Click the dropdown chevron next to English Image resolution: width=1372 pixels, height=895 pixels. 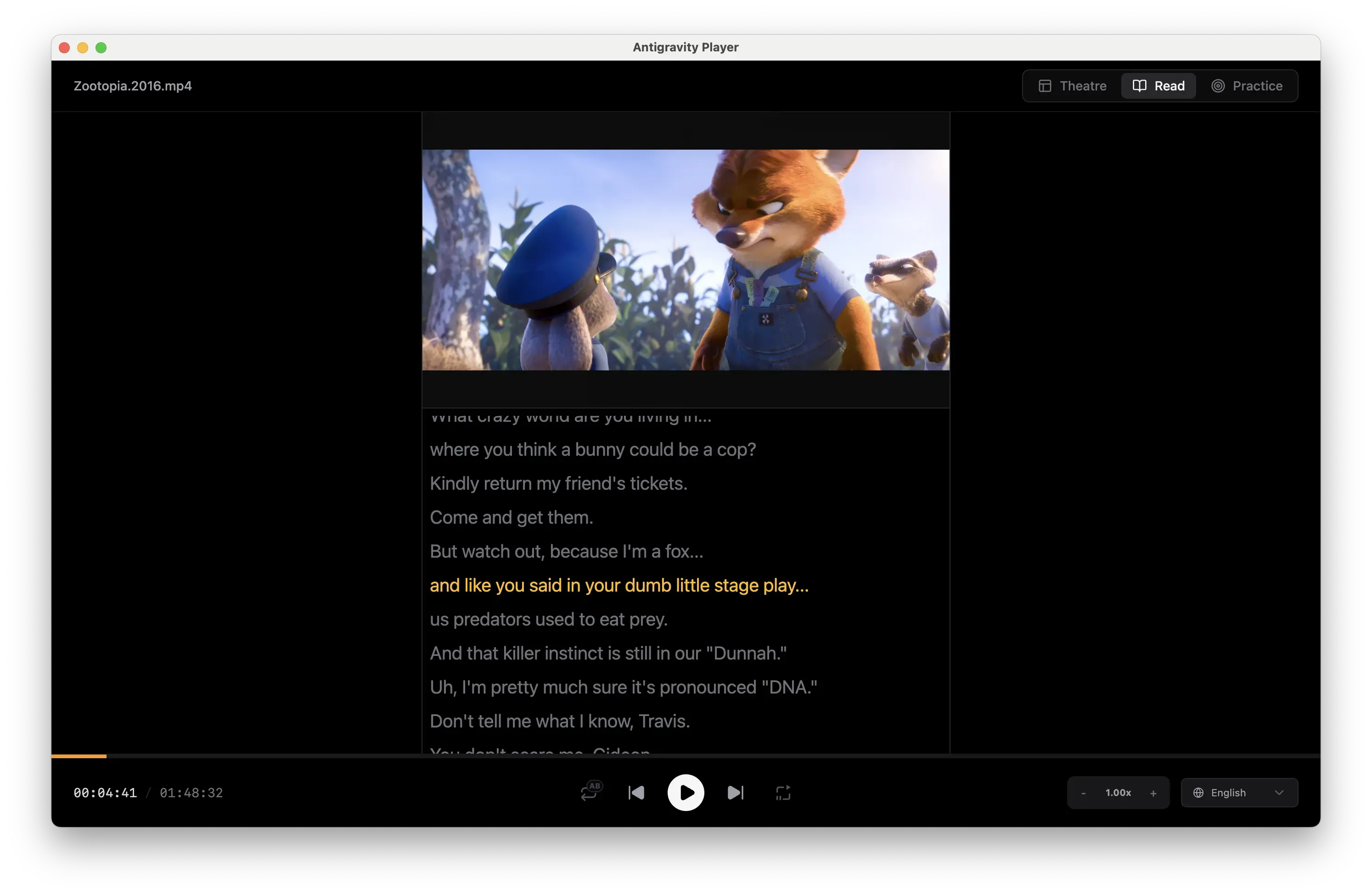[x=1279, y=792]
